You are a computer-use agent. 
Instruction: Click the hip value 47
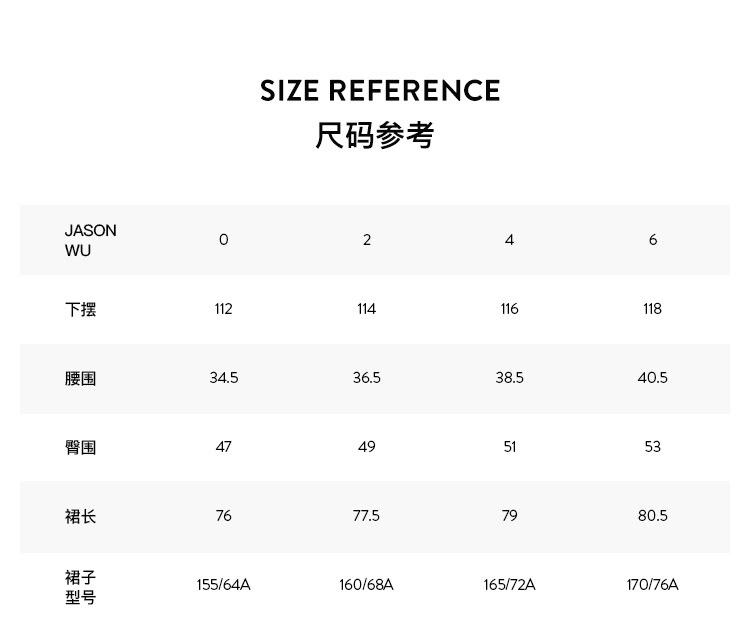coord(223,447)
